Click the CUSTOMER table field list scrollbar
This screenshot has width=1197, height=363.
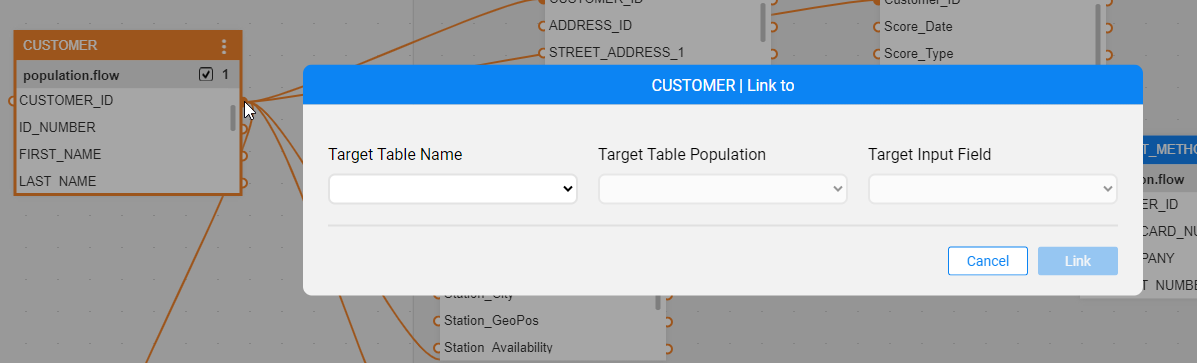click(x=234, y=117)
